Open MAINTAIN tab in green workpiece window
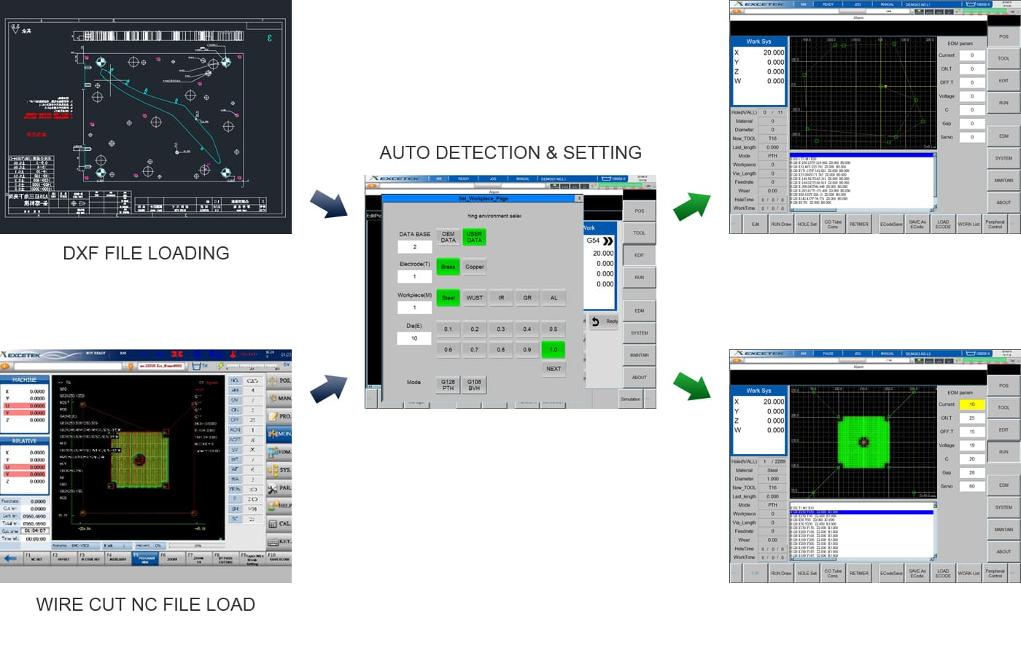This screenshot has height=656, width=1021. [1003, 530]
